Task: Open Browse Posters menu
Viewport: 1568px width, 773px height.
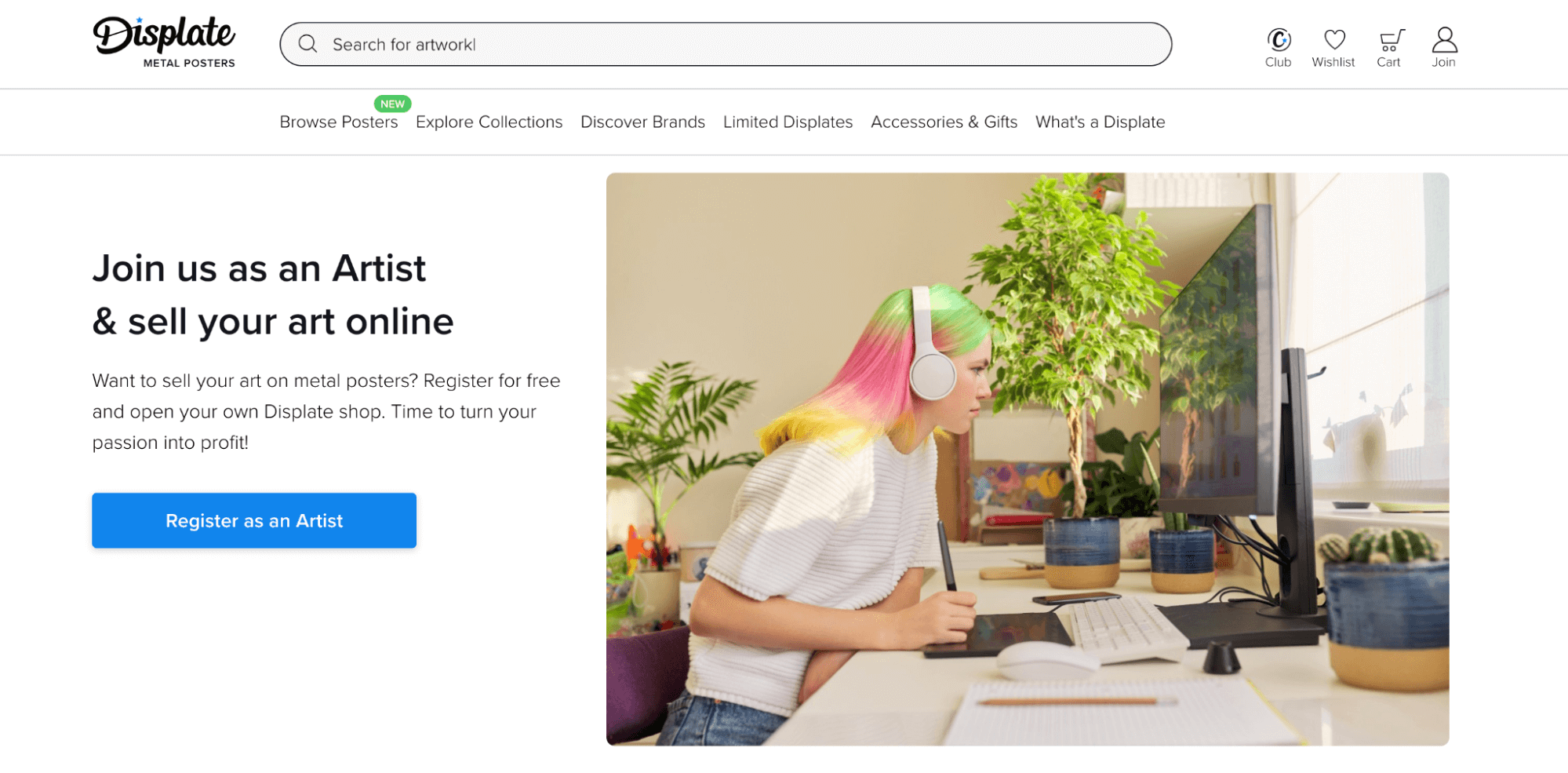Action: (x=338, y=122)
